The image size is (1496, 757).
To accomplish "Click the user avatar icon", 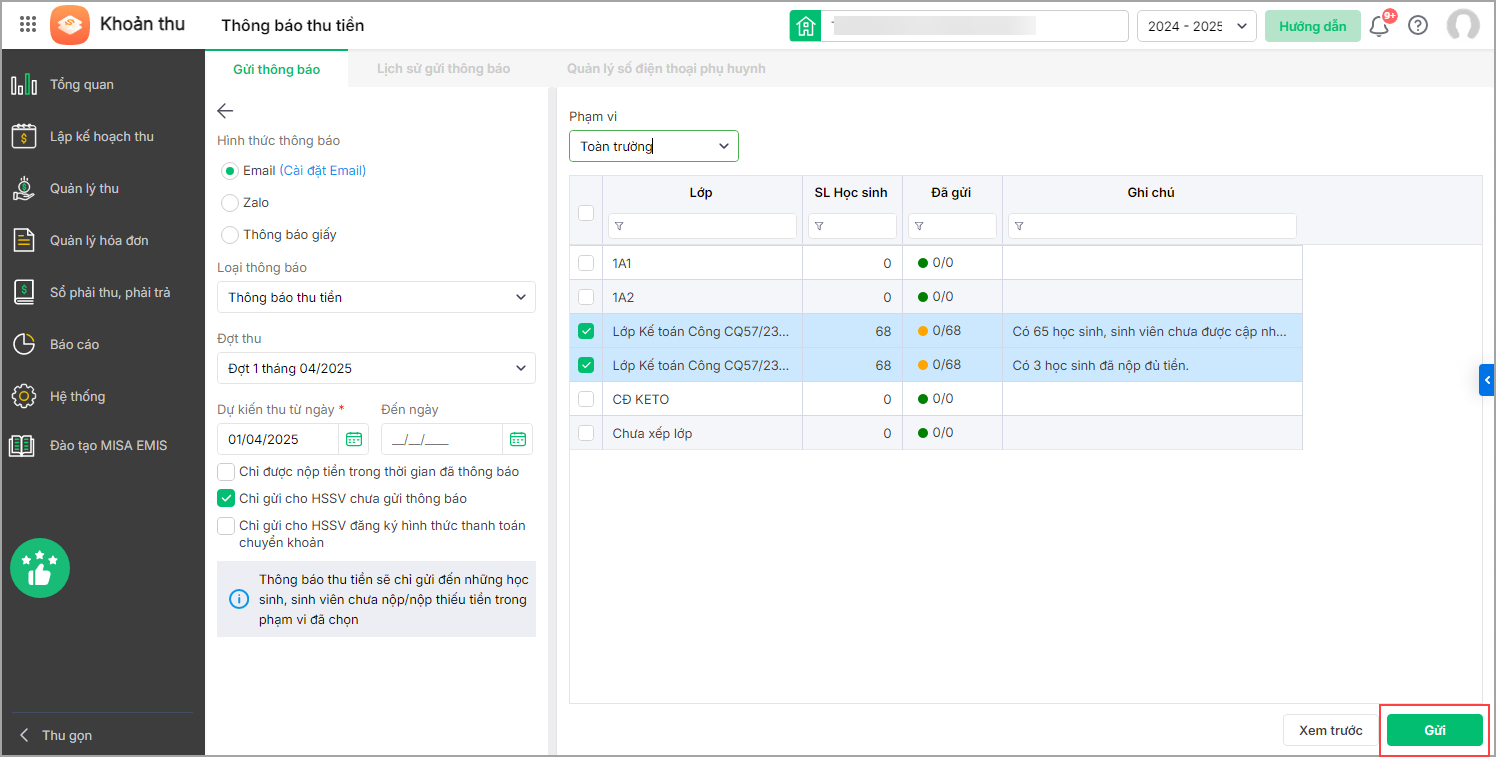I will (1463, 26).
